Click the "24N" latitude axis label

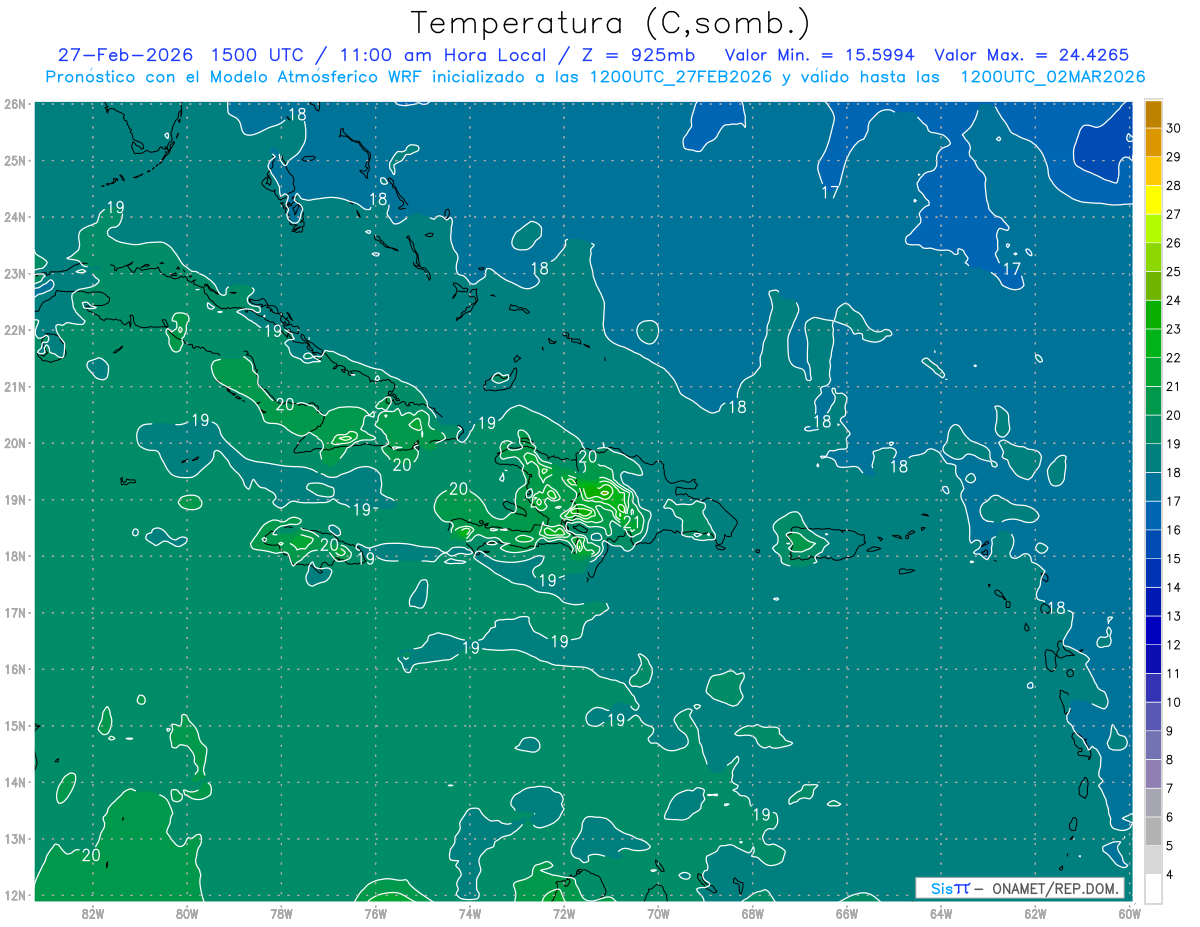tap(15, 217)
